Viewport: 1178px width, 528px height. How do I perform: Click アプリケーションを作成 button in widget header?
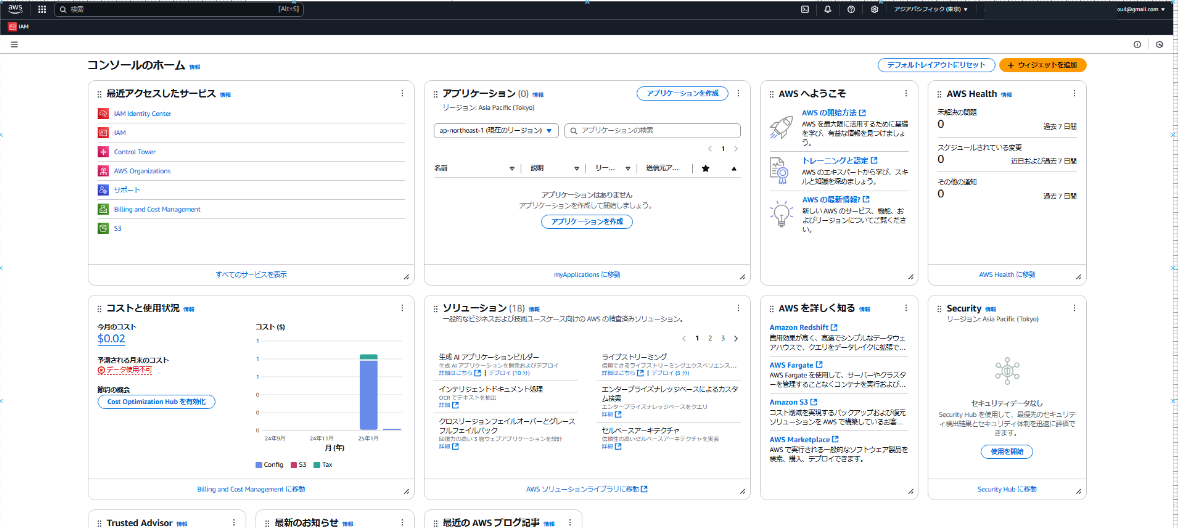pos(682,94)
